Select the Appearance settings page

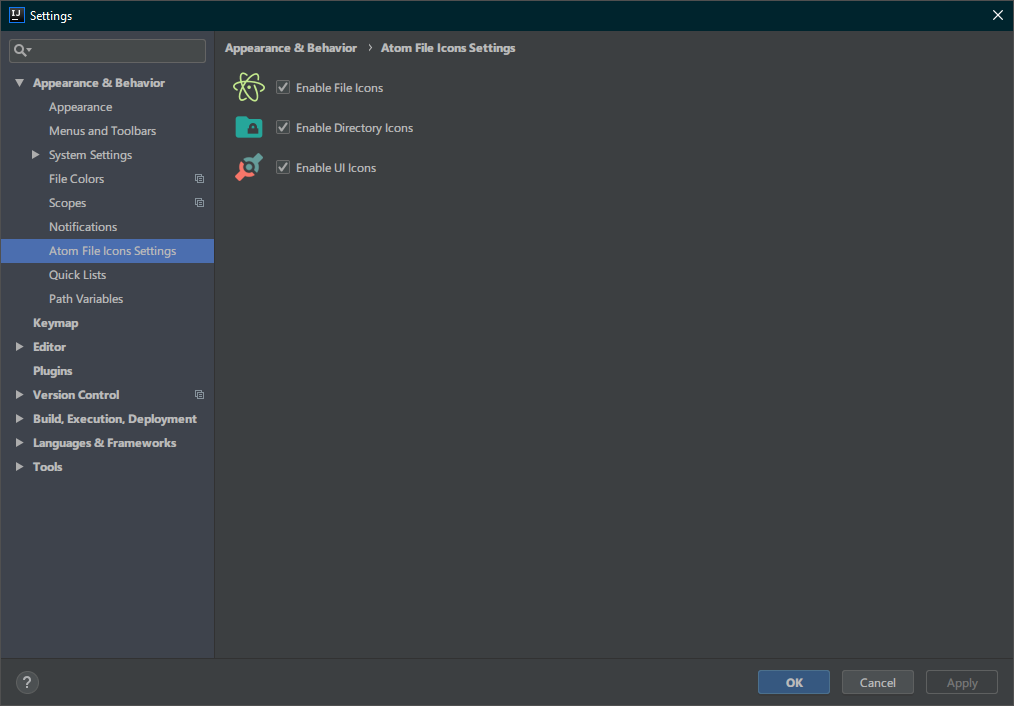pos(80,107)
